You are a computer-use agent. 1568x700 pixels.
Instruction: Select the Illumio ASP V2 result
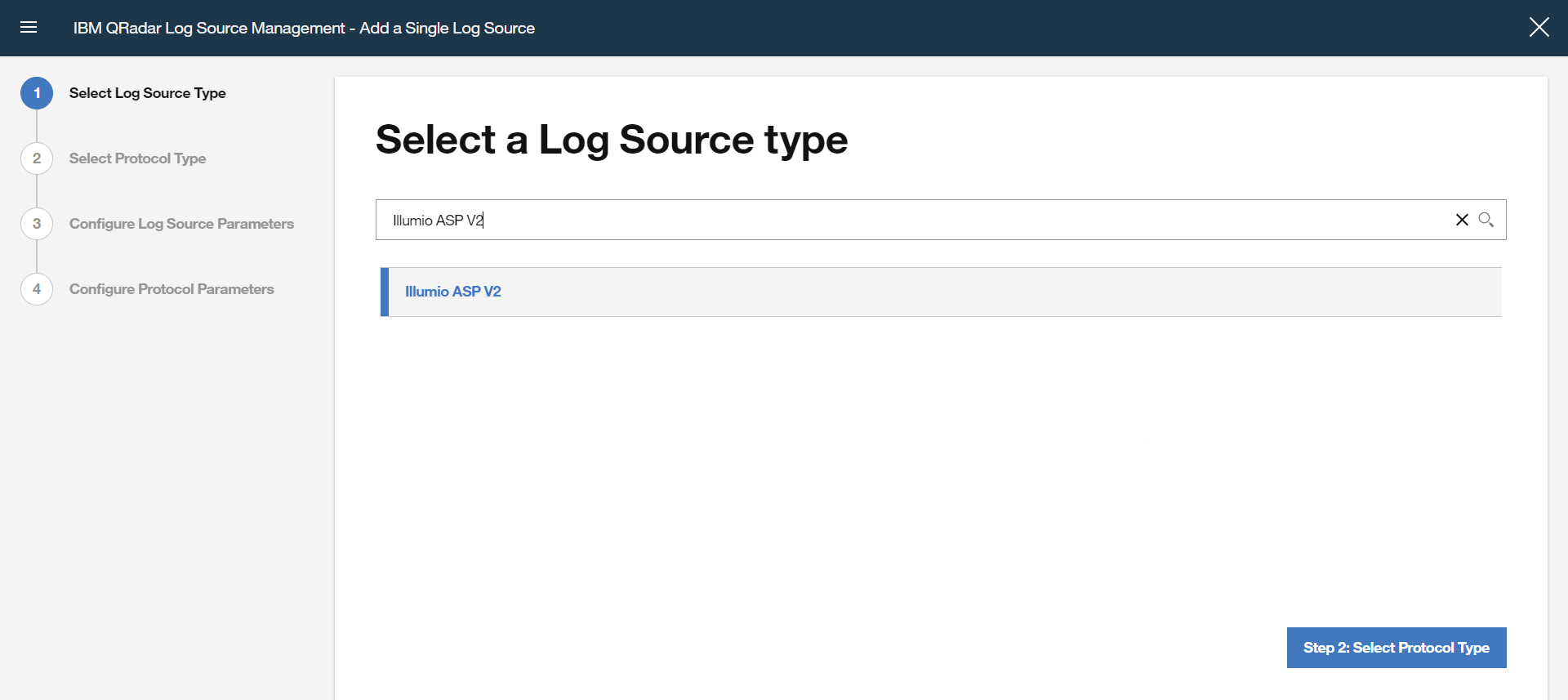coord(941,292)
